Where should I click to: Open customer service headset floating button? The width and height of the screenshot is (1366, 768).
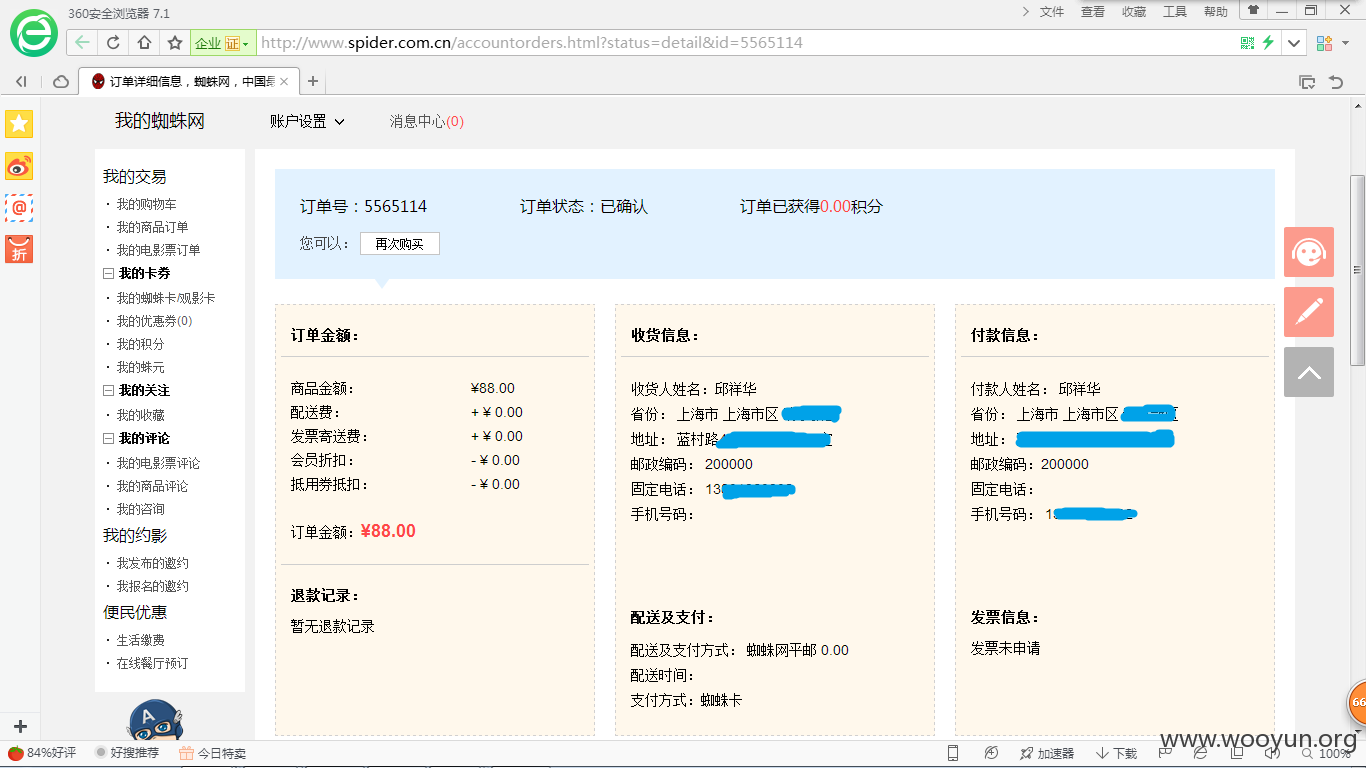click(x=1309, y=252)
